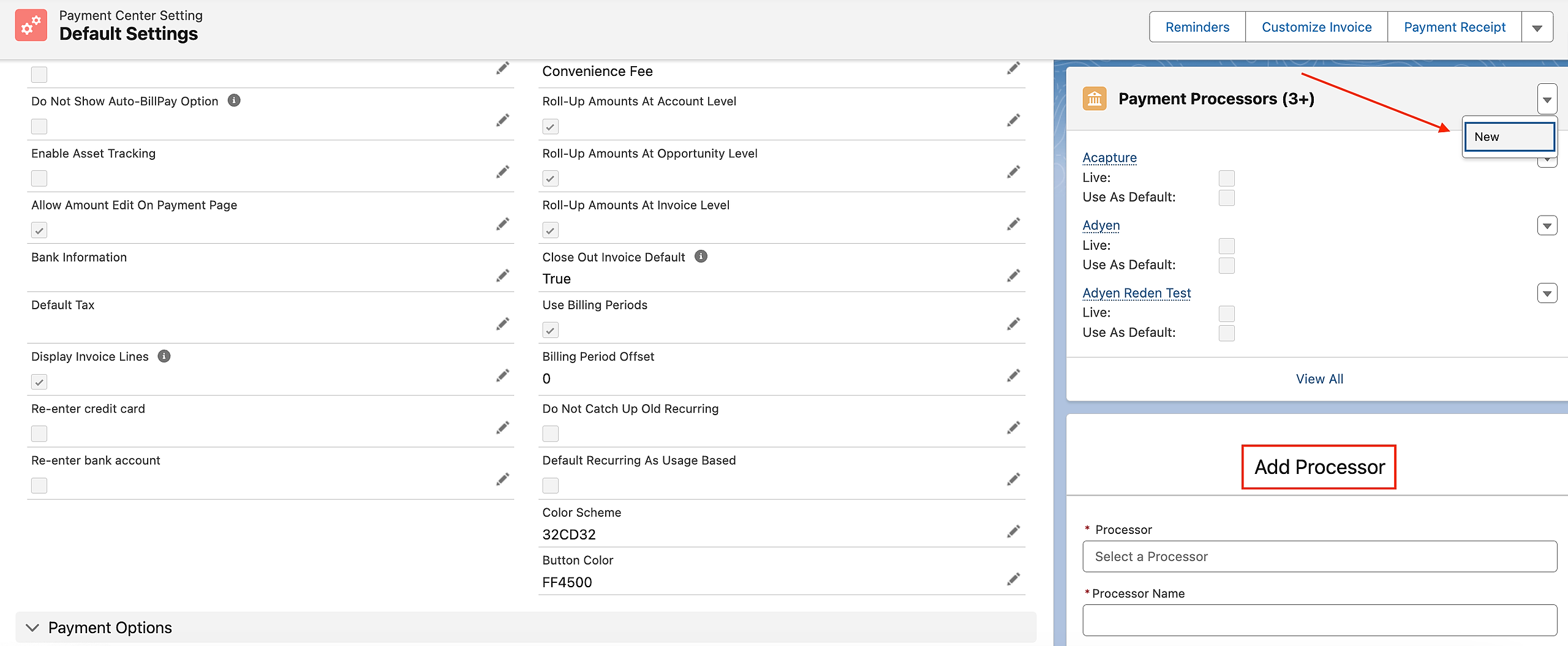Edit the Button Color field via pencil icon
The image size is (1568, 646).
click(x=1013, y=579)
